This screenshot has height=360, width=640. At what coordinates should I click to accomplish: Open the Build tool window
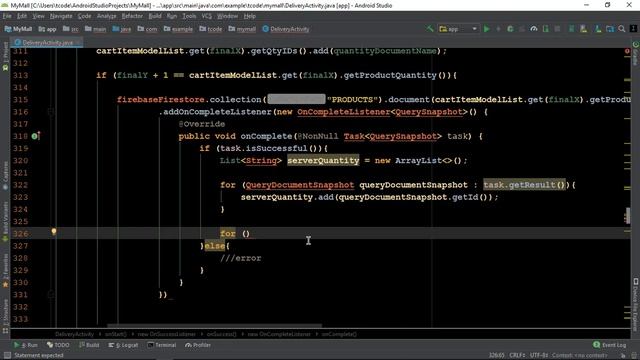(x=89, y=345)
